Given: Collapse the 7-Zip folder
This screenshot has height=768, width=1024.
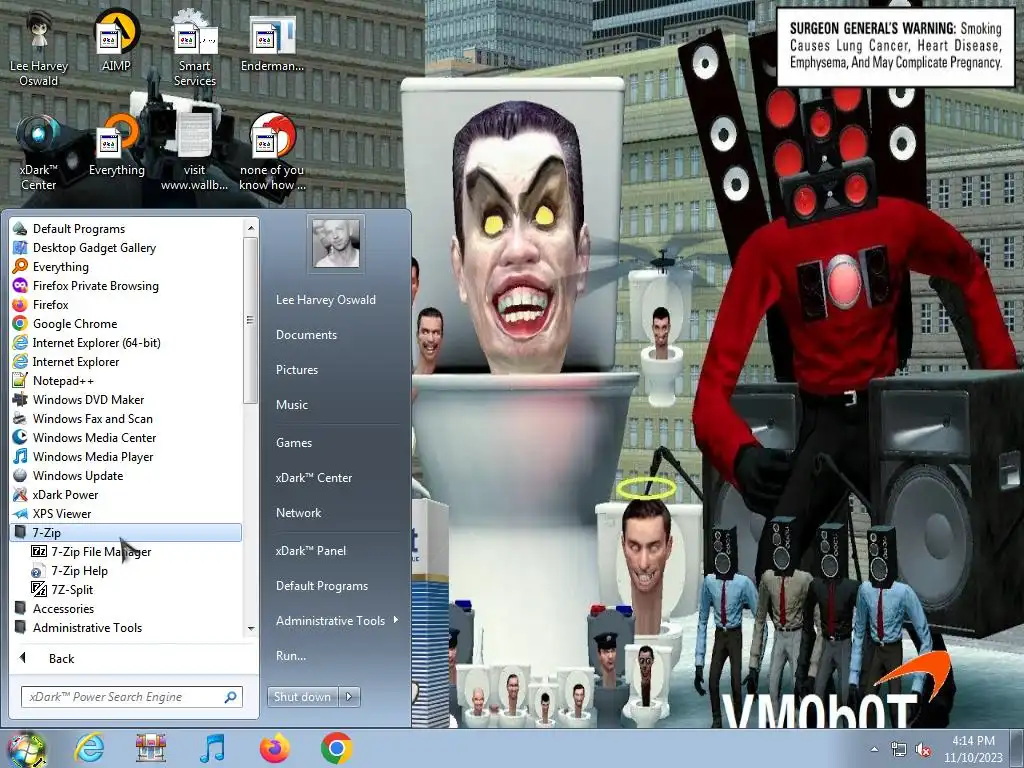Looking at the screenshot, I should coord(126,532).
